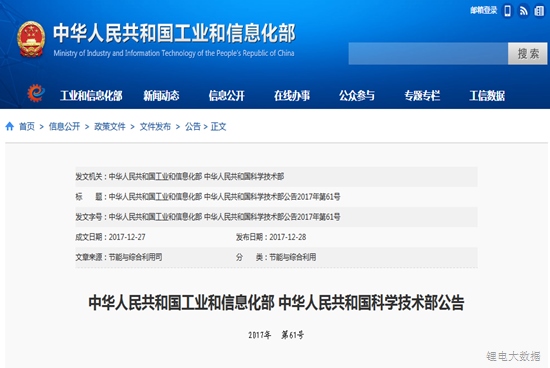Select the 标题 row text
550x368 pixels.
[x=208, y=197]
